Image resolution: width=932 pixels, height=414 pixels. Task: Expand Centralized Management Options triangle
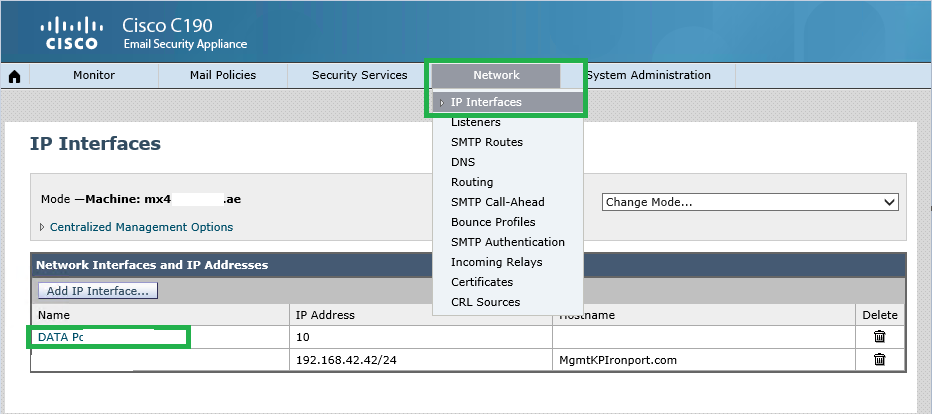point(42,227)
